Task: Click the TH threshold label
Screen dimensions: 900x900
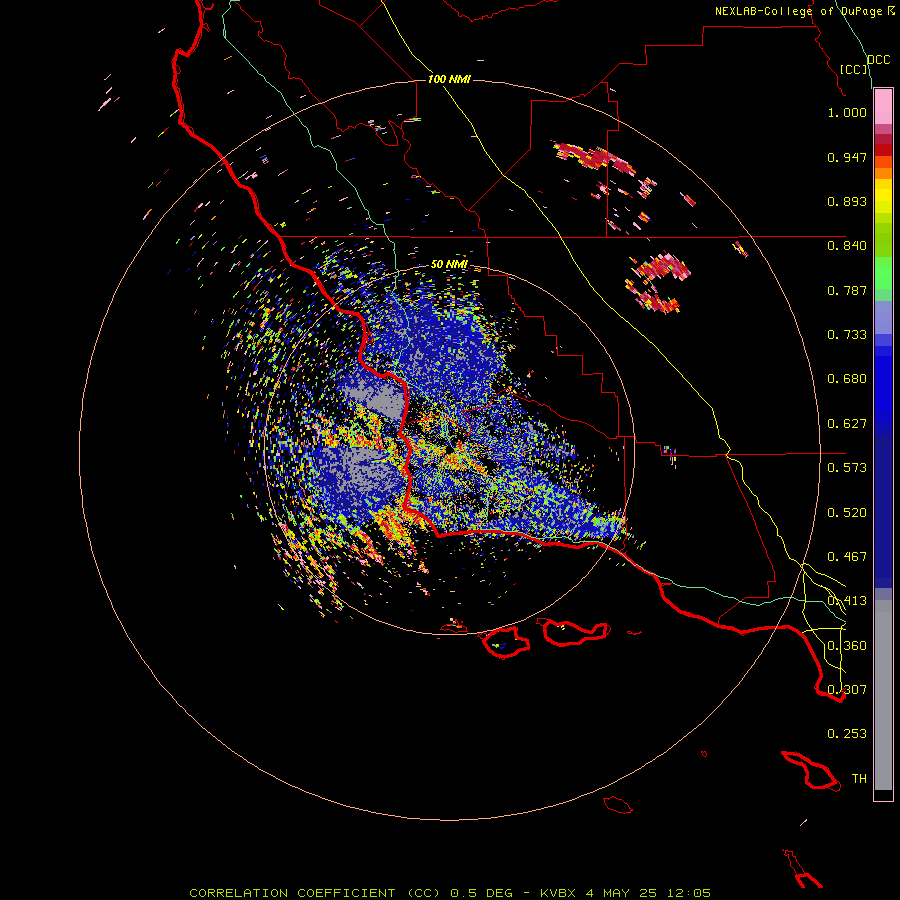Action: click(x=859, y=779)
